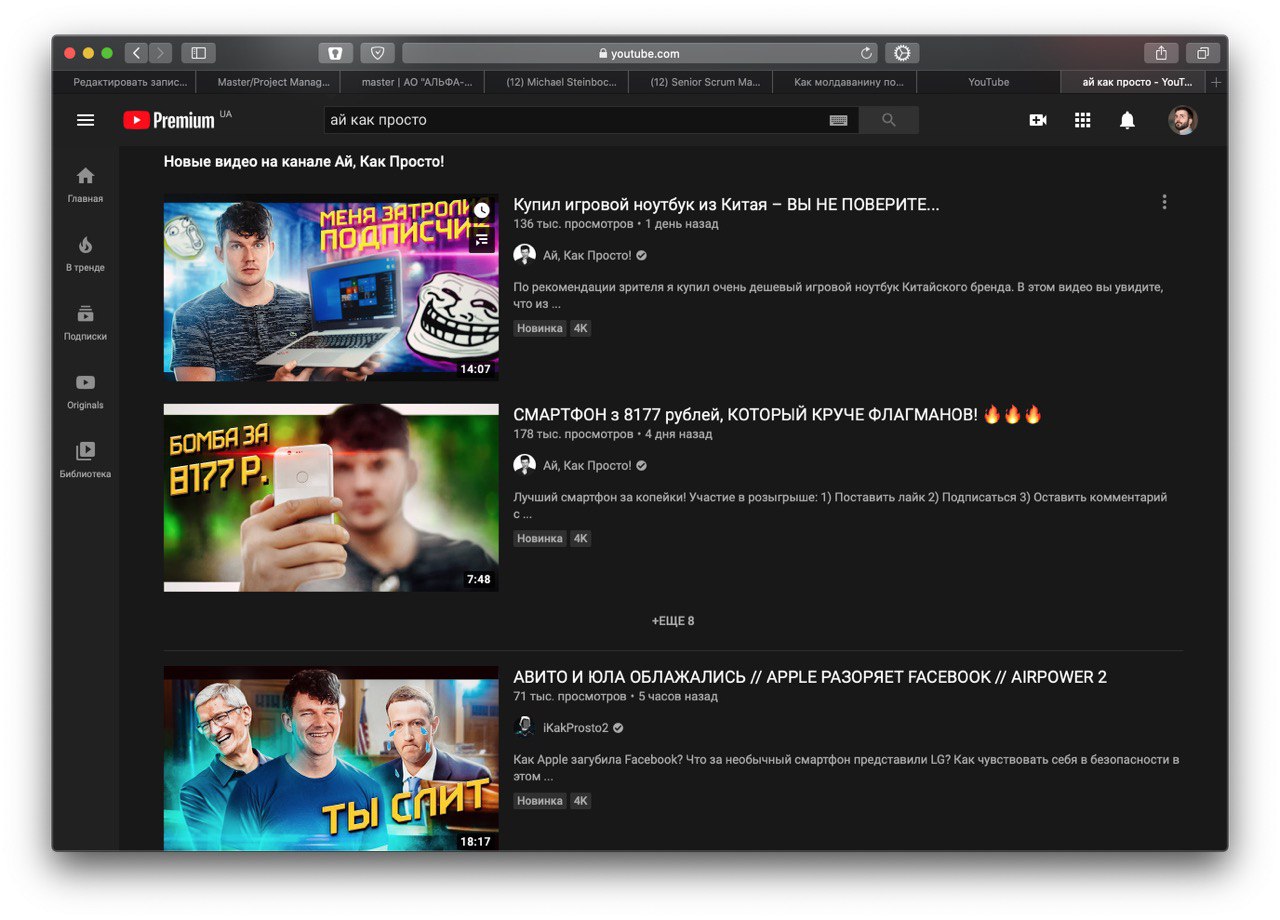Click 178 тыс. просмотров text

pos(573,434)
